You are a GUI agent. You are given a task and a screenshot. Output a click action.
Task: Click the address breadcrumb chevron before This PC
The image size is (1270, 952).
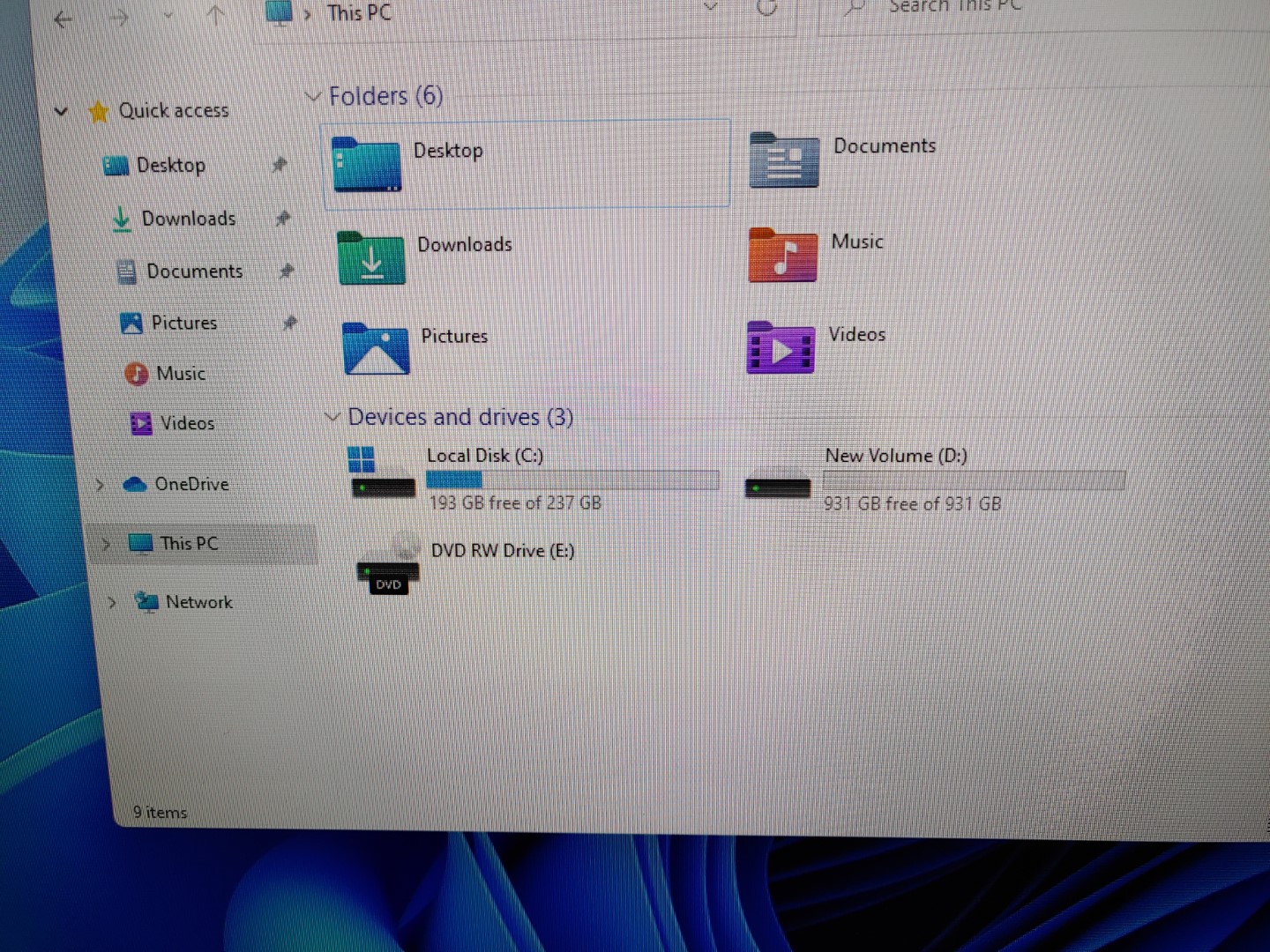pos(308,14)
